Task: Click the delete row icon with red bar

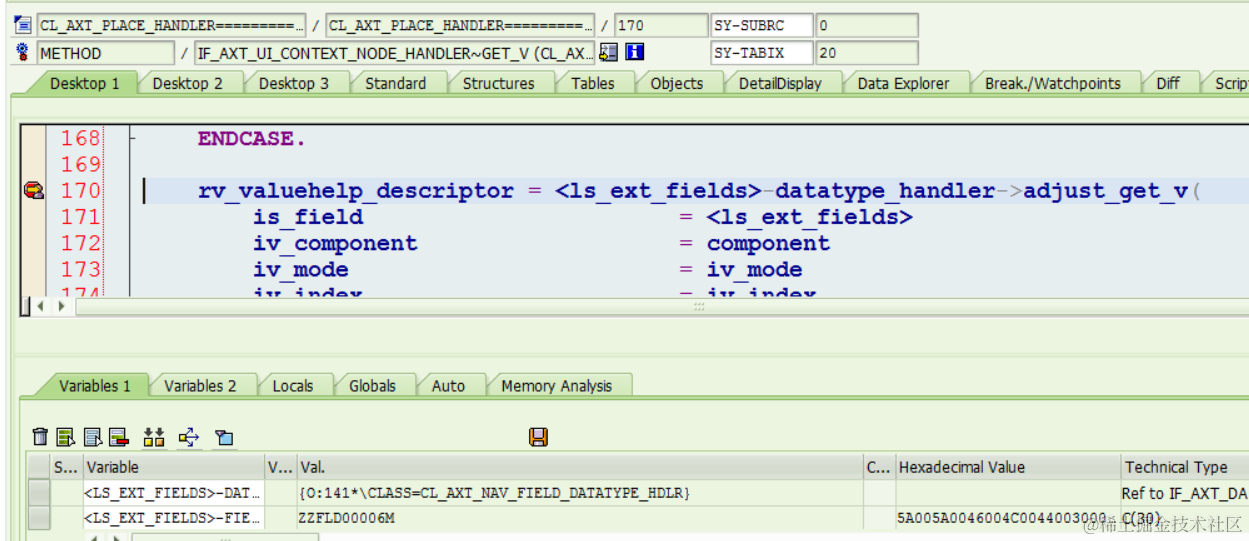Action: (x=119, y=436)
